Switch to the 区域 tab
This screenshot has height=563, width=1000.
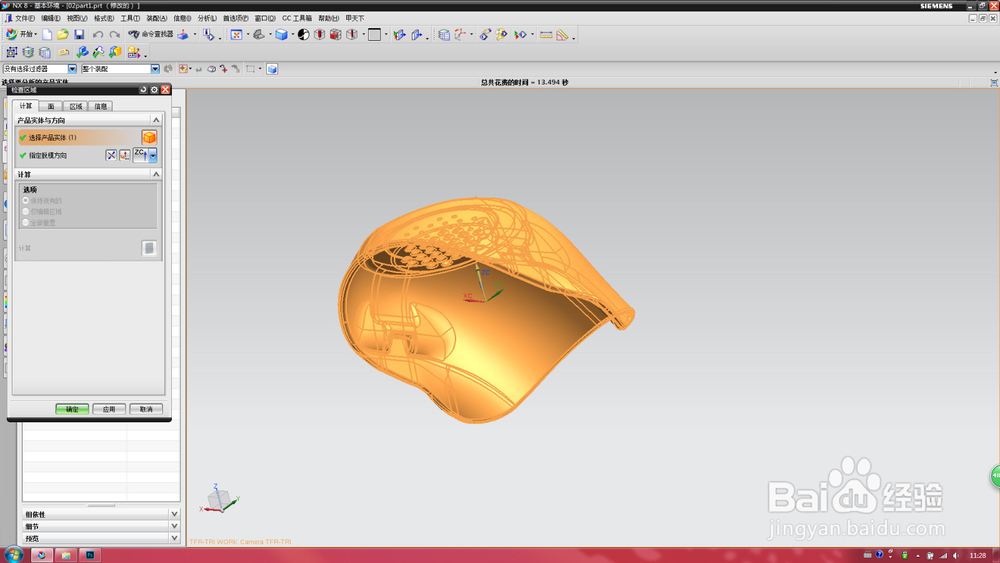[76, 106]
